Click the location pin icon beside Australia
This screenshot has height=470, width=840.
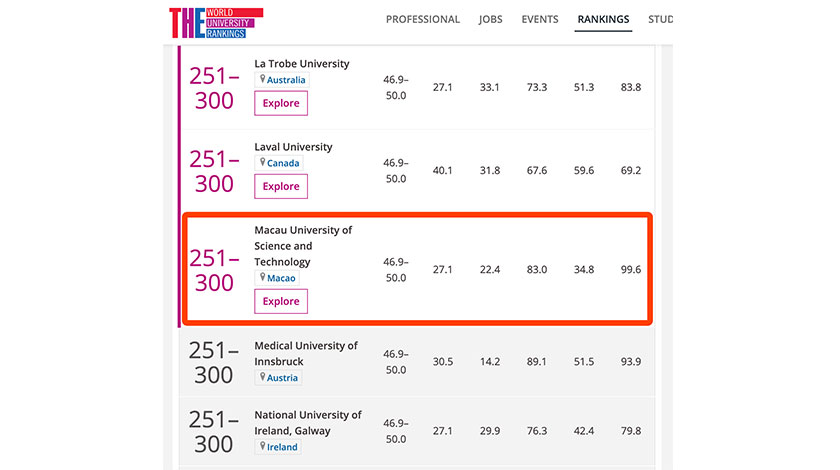262,80
